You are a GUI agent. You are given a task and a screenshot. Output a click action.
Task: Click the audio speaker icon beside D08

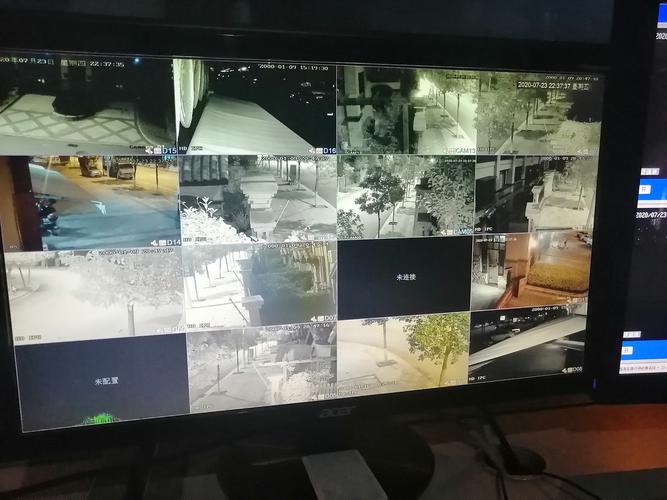tap(564, 370)
